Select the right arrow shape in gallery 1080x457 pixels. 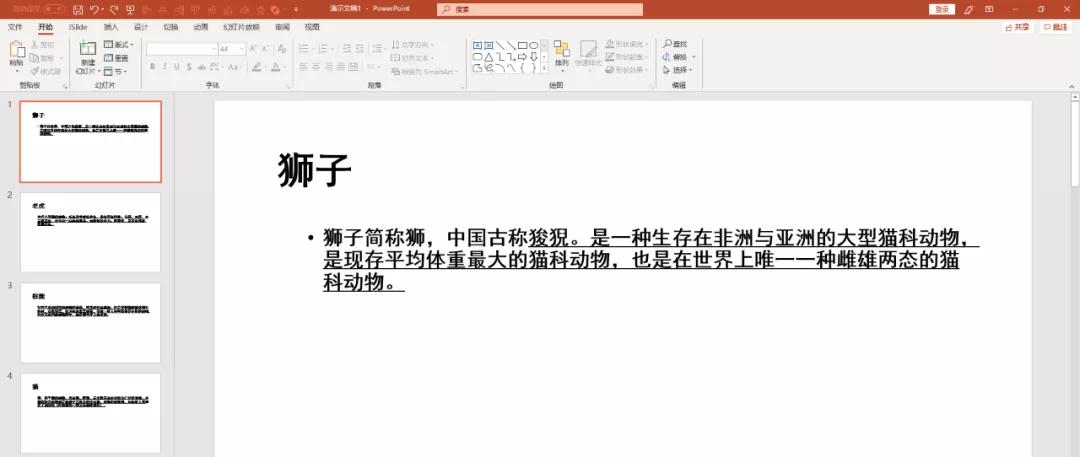(x=522, y=57)
